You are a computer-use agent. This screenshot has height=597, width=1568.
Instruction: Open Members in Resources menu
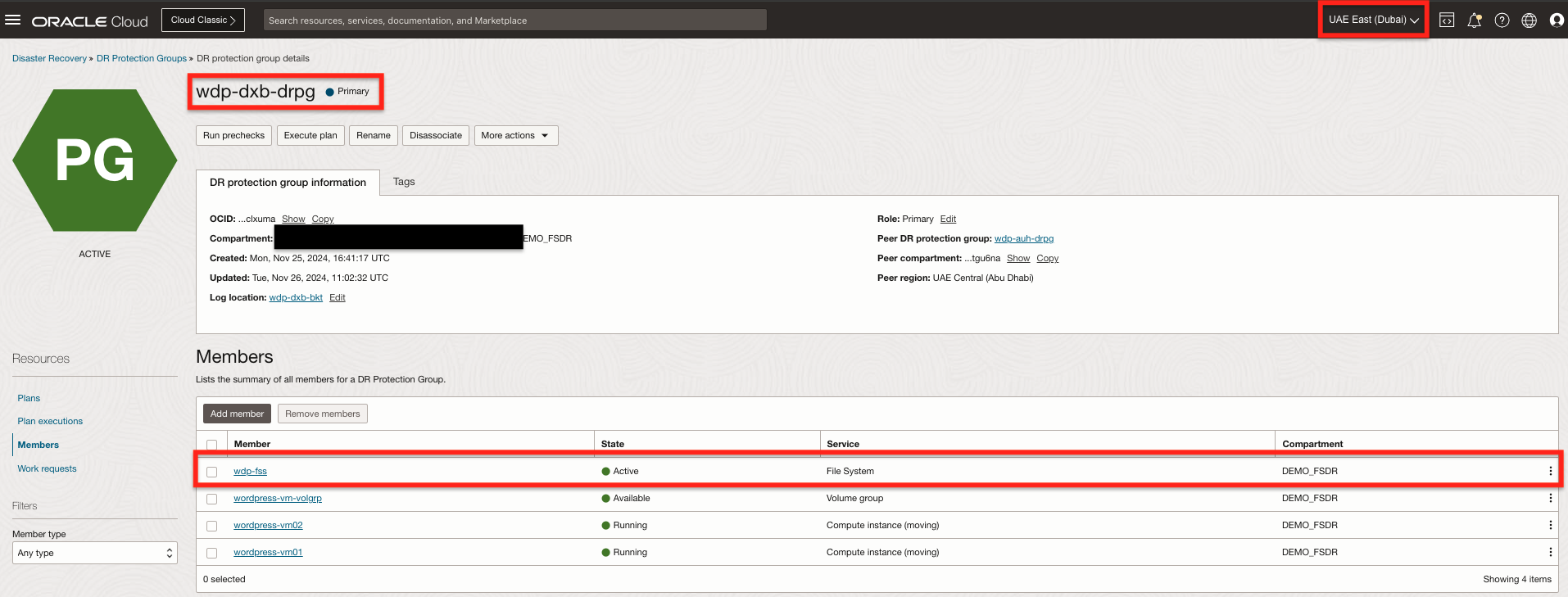(x=39, y=445)
